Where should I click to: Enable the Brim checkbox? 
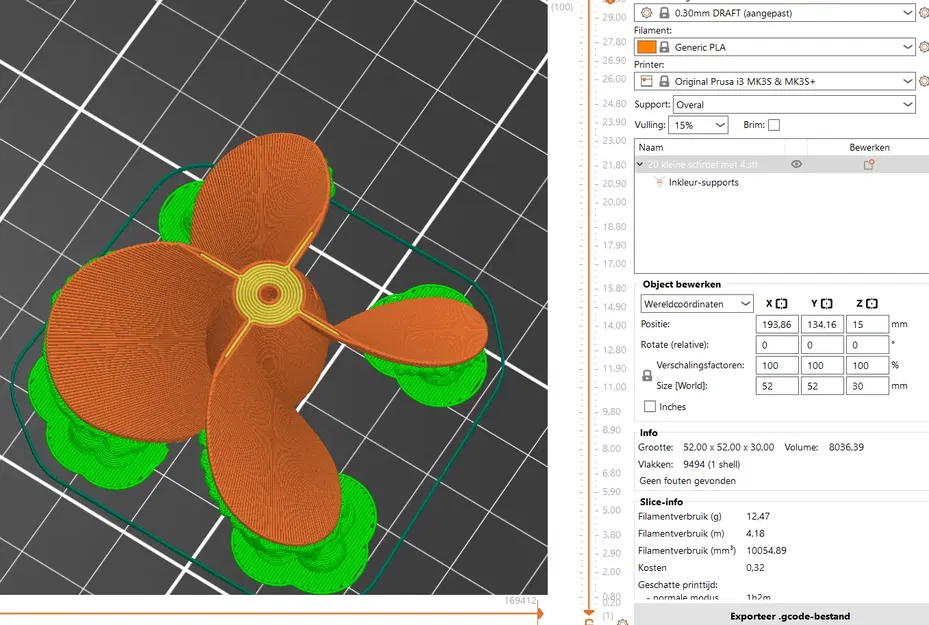774,125
